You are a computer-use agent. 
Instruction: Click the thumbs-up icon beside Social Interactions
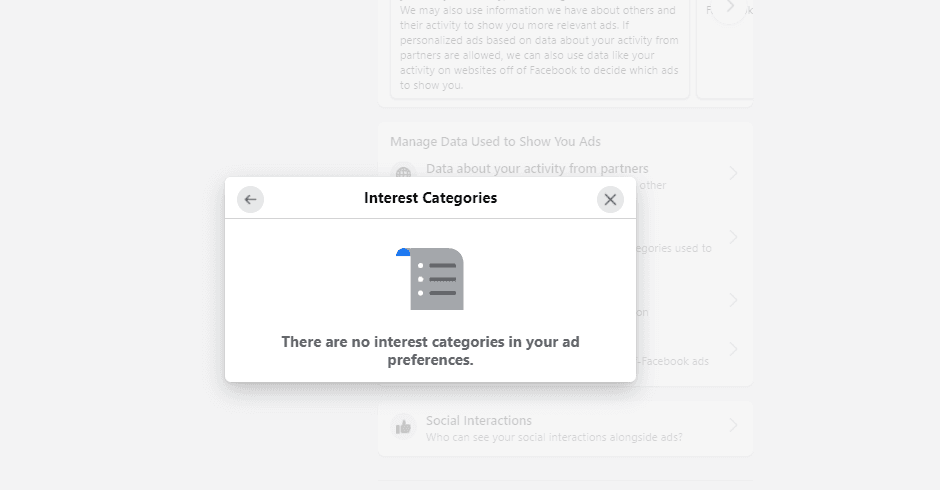(403, 427)
